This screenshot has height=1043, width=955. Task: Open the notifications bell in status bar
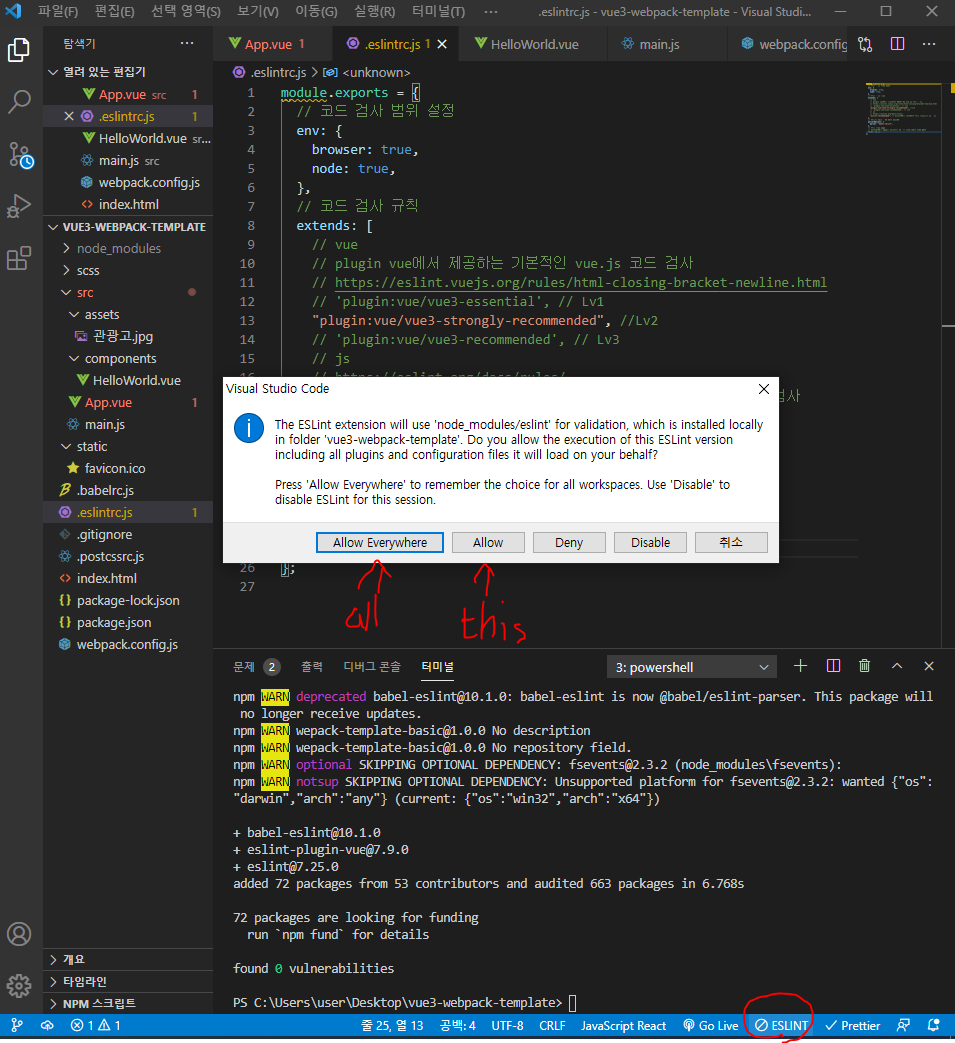click(x=934, y=1025)
